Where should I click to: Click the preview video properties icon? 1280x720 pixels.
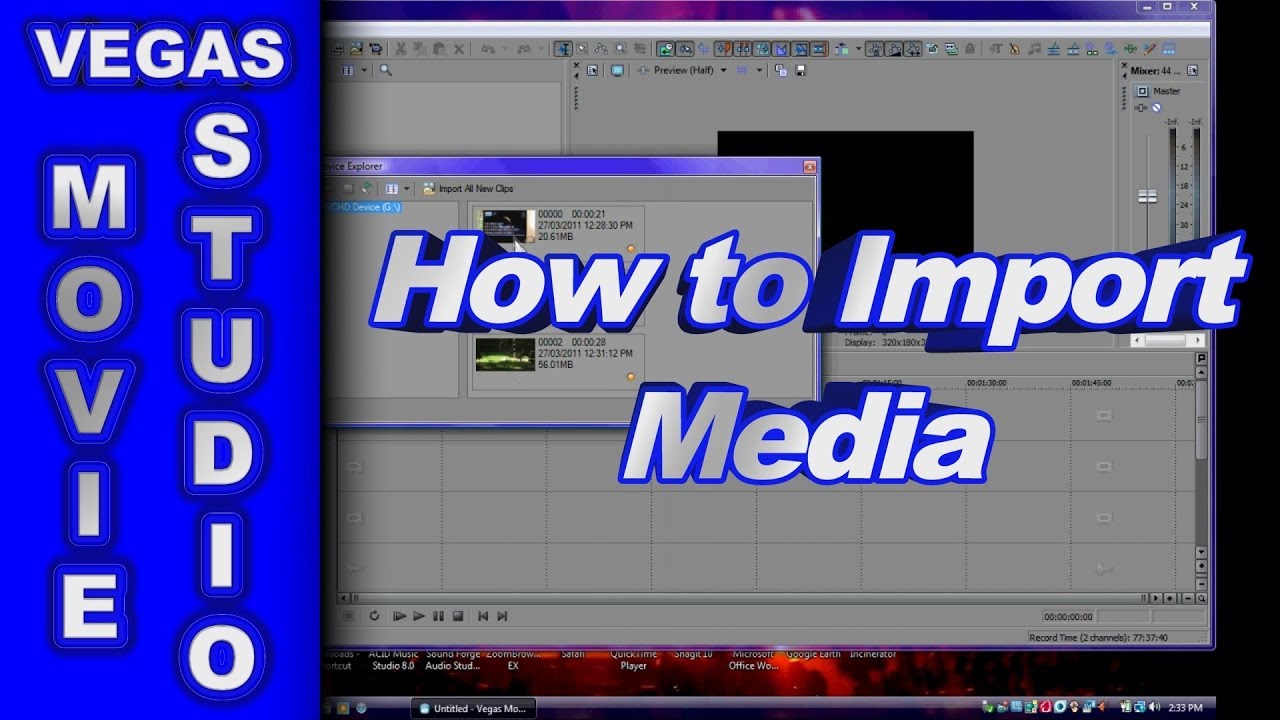pyautogui.click(x=592, y=70)
